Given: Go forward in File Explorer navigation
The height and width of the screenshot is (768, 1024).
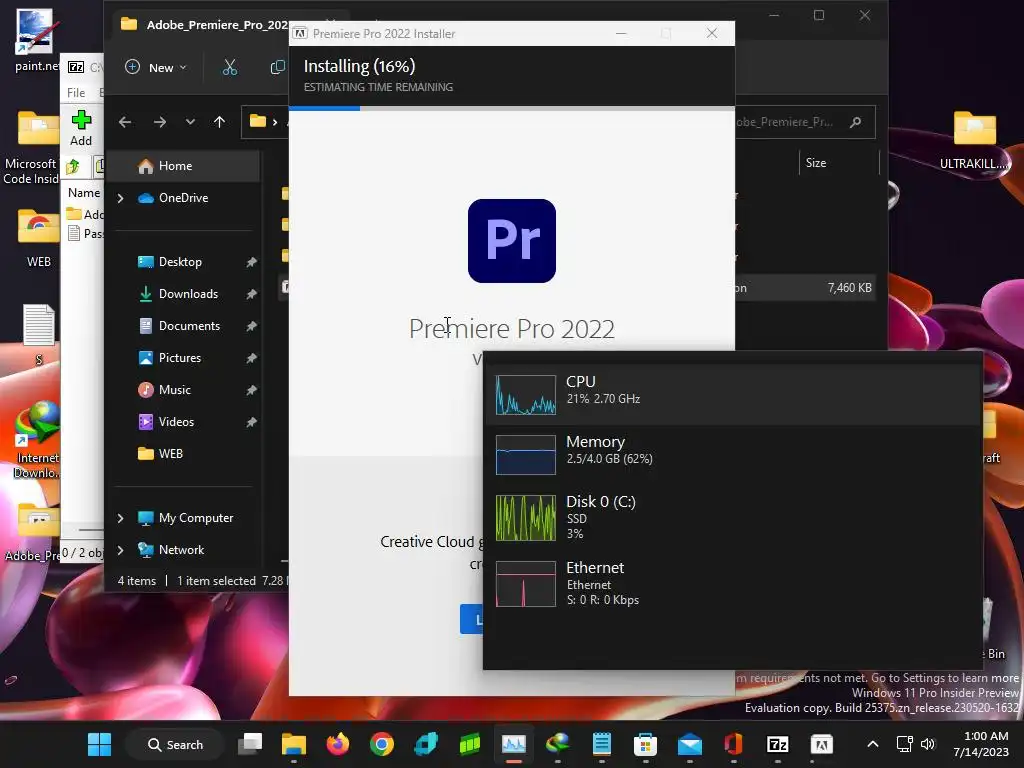Looking at the screenshot, I should coord(159,122).
